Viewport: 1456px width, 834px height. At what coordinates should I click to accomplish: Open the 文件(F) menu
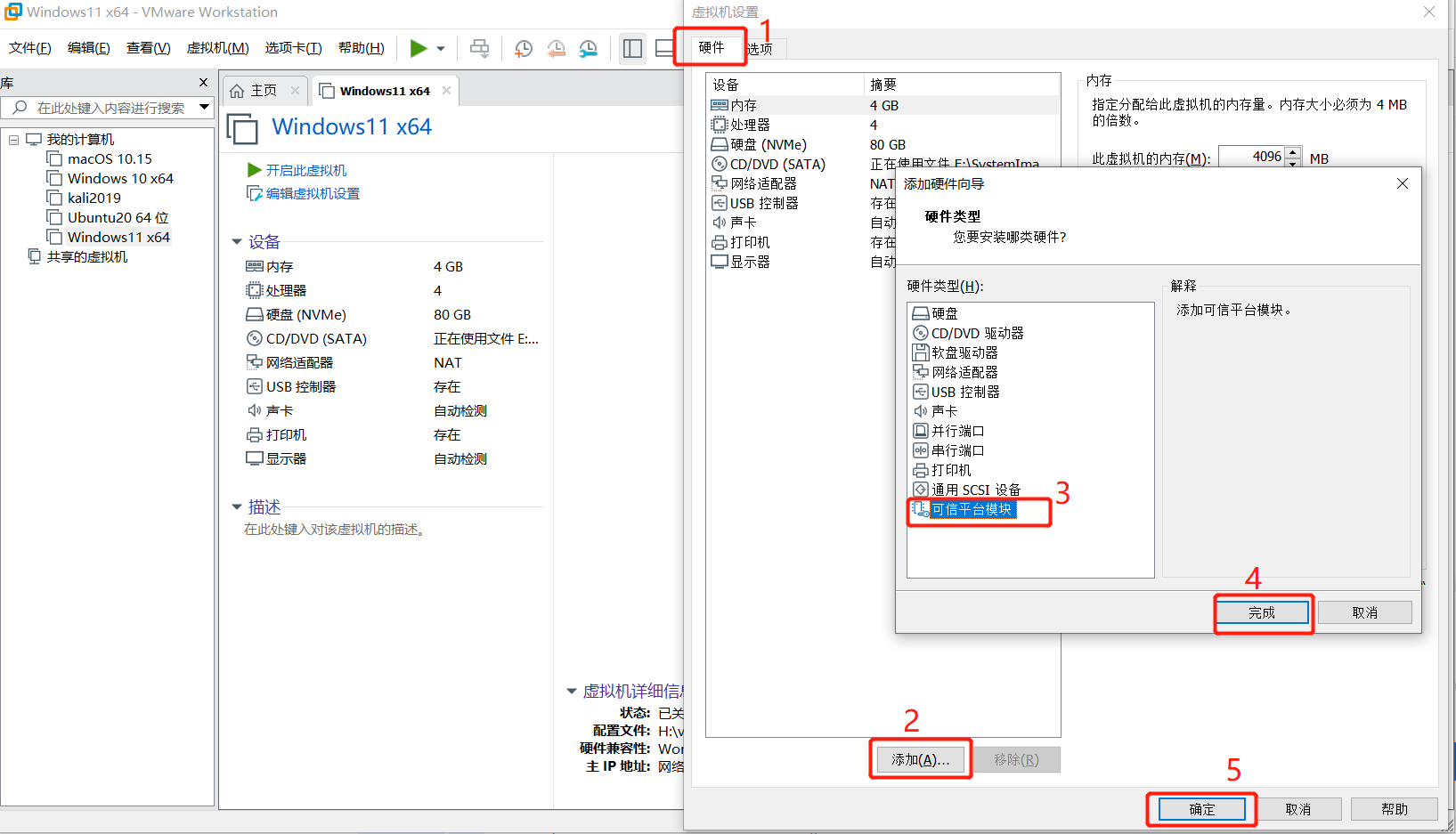point(30,48)
